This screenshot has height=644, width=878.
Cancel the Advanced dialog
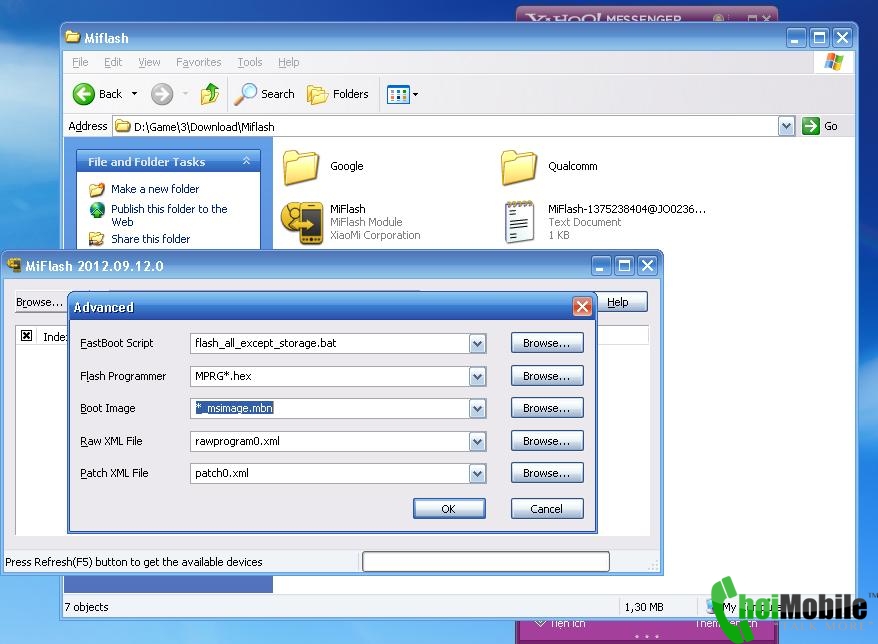tap(547, 508)
